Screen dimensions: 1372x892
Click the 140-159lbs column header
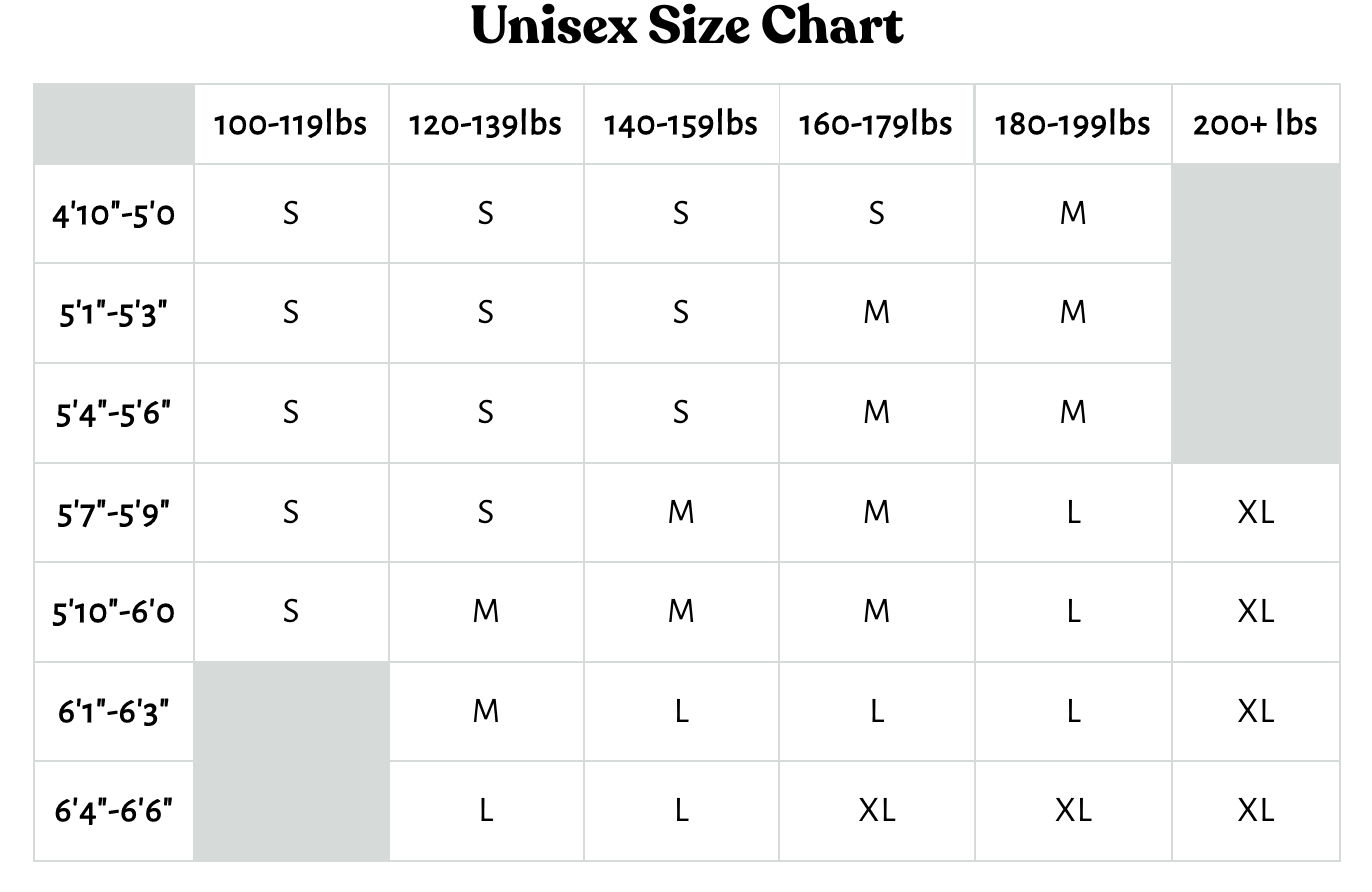pyautogui.click(x=680, y=124)
